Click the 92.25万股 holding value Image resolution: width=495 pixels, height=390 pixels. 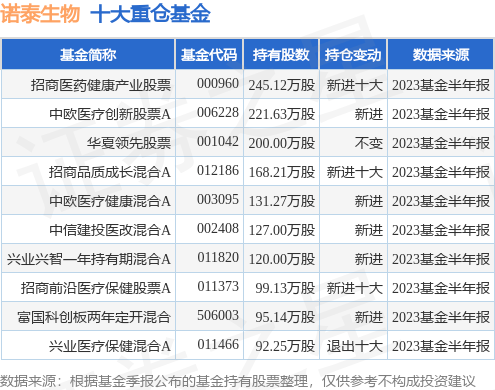tap(285, 346)
